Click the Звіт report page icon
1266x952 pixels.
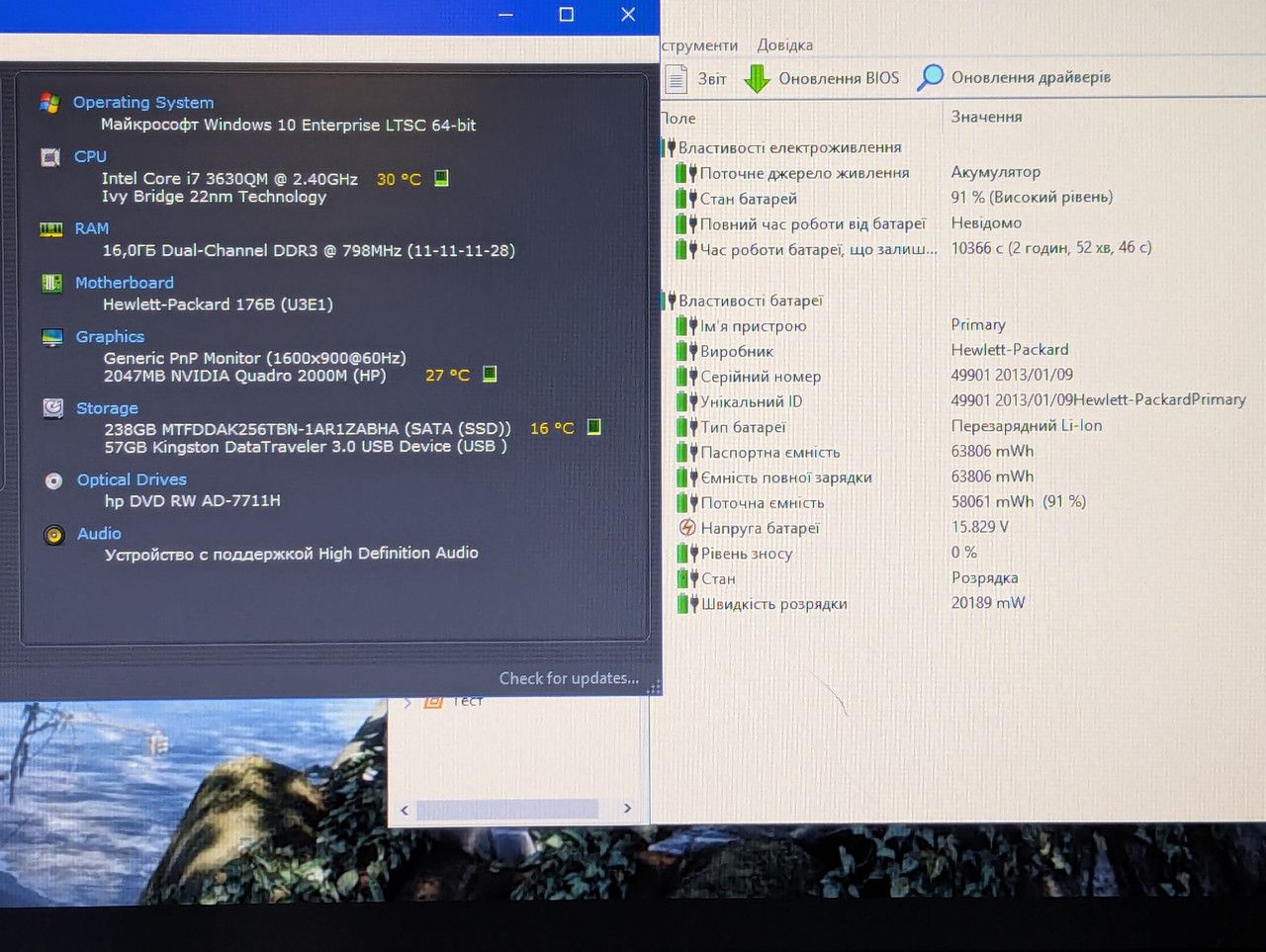[677, 78]
